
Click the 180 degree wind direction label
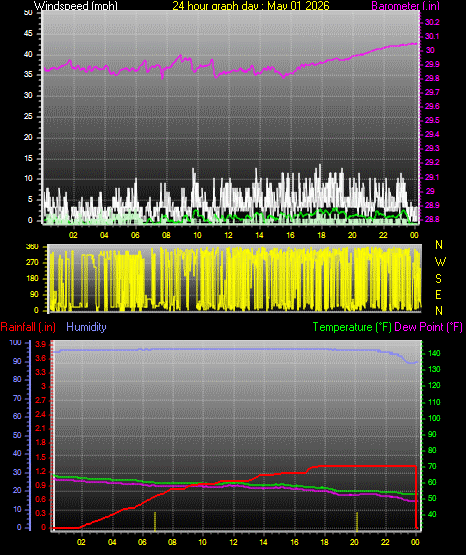32,279
